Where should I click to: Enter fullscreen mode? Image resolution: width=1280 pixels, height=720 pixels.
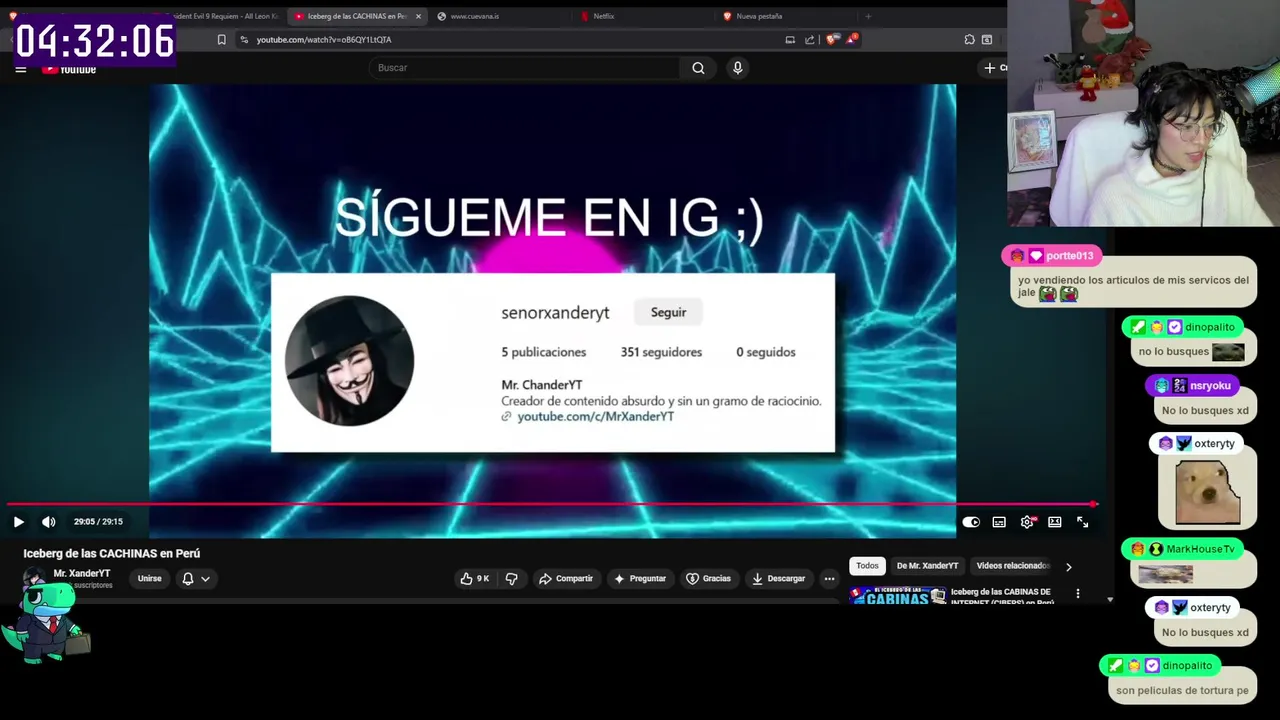coord(1083,522)
